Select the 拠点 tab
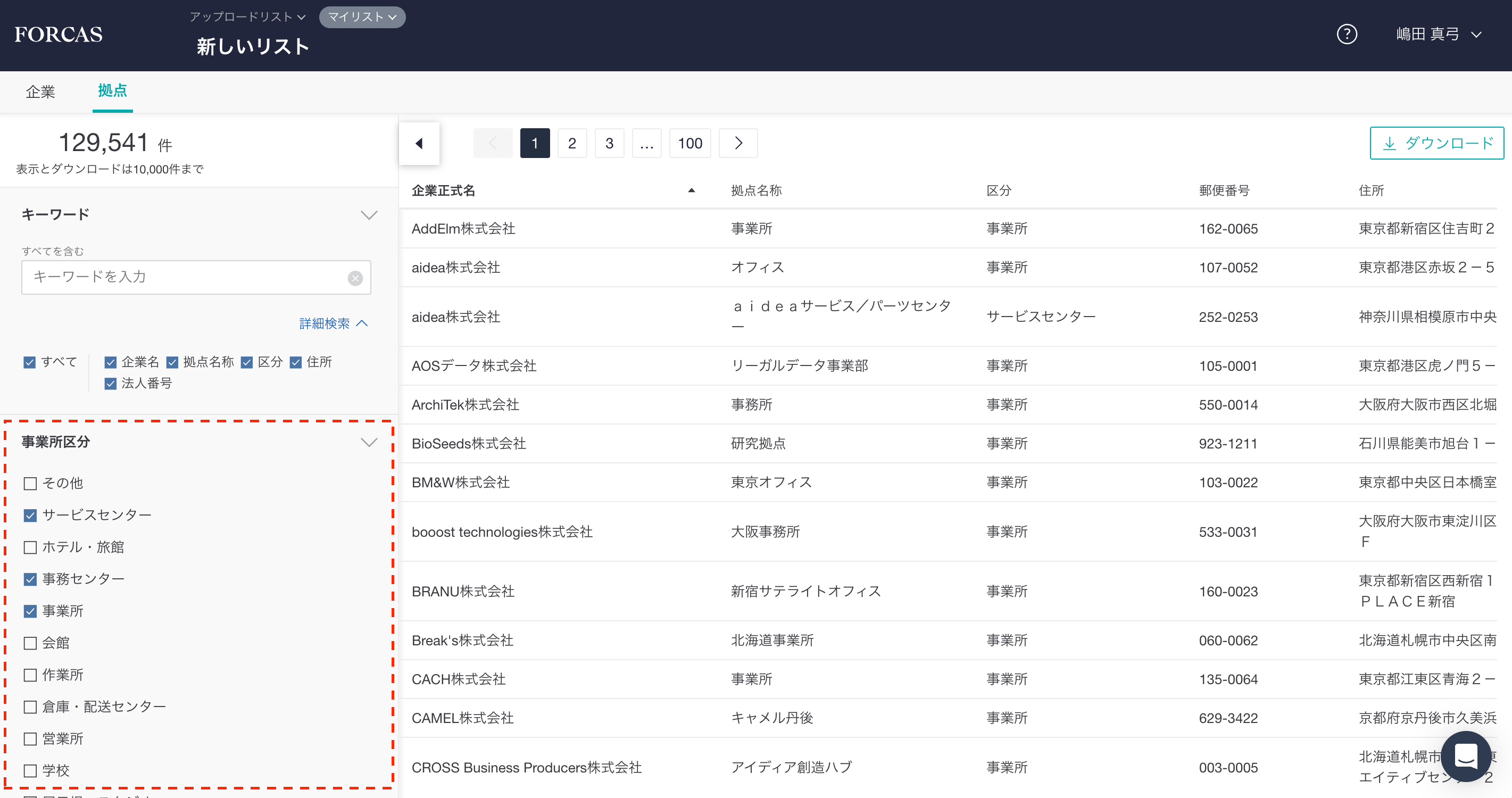The width and height of the screenshot is (1512, 798). pyautogui.click(x=112, y=91)
